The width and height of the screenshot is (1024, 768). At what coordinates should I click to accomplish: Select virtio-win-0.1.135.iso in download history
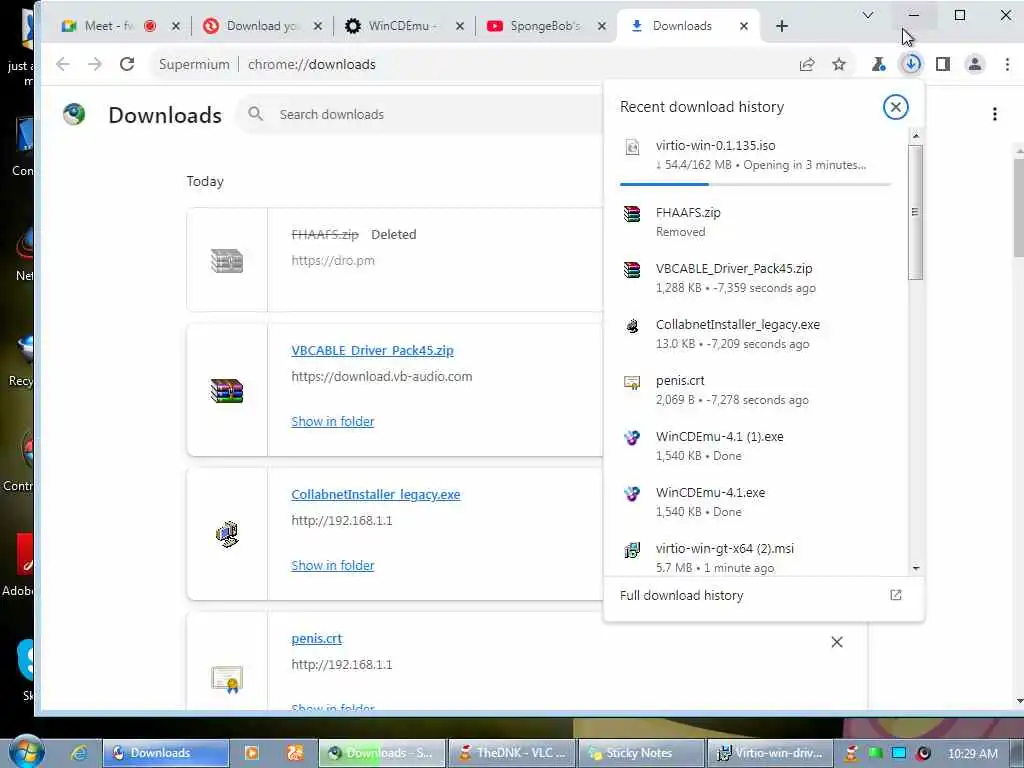[756, 155]
